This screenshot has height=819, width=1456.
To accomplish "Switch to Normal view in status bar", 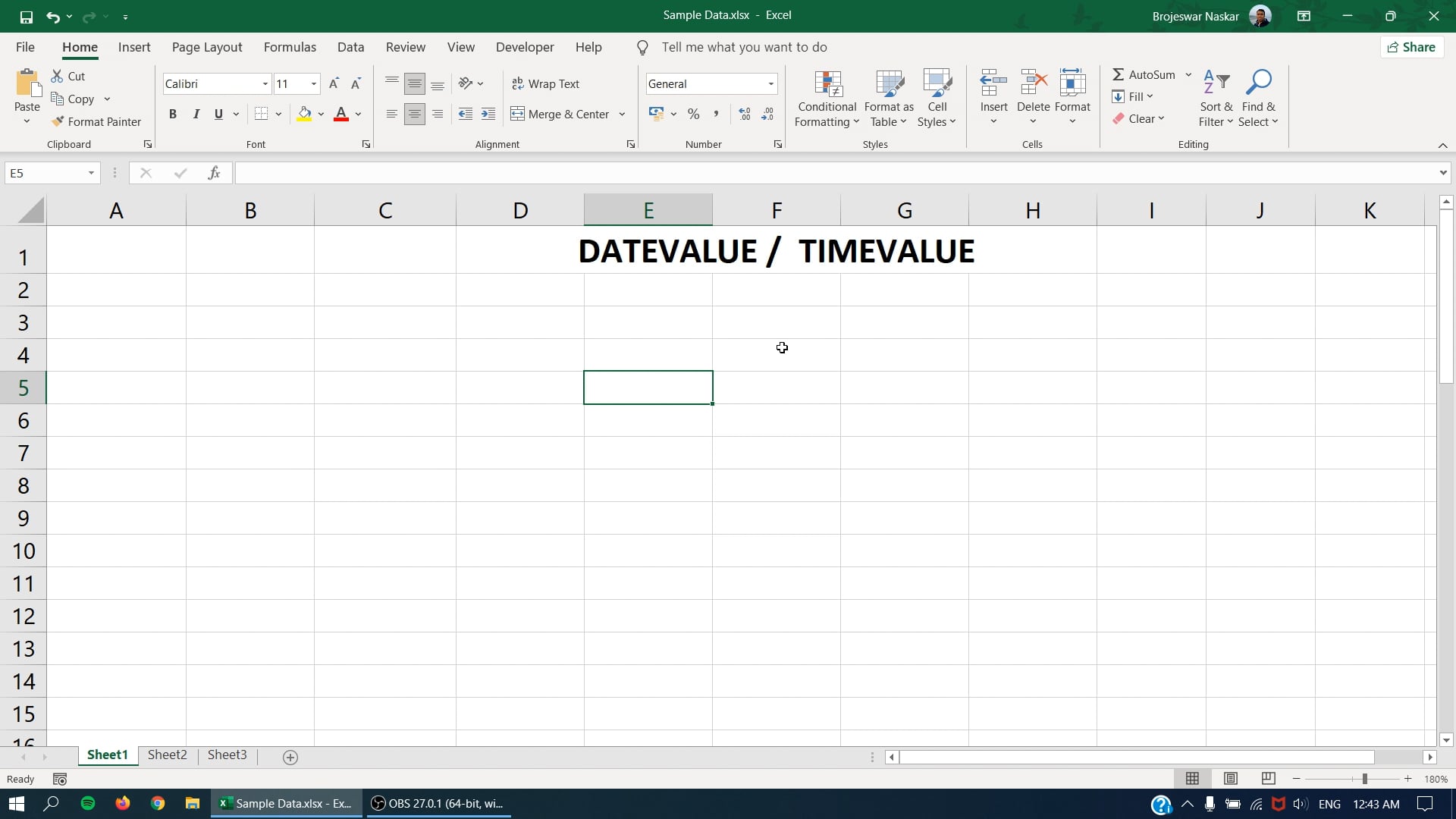I will 1192,779.
